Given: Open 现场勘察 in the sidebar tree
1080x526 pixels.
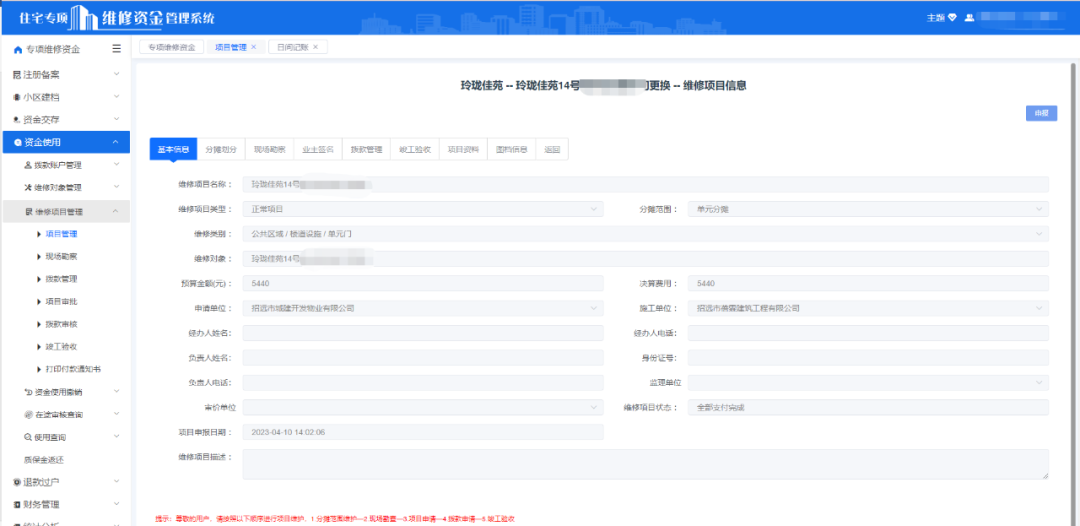Looking at the screenshot, I should point(61,257).
